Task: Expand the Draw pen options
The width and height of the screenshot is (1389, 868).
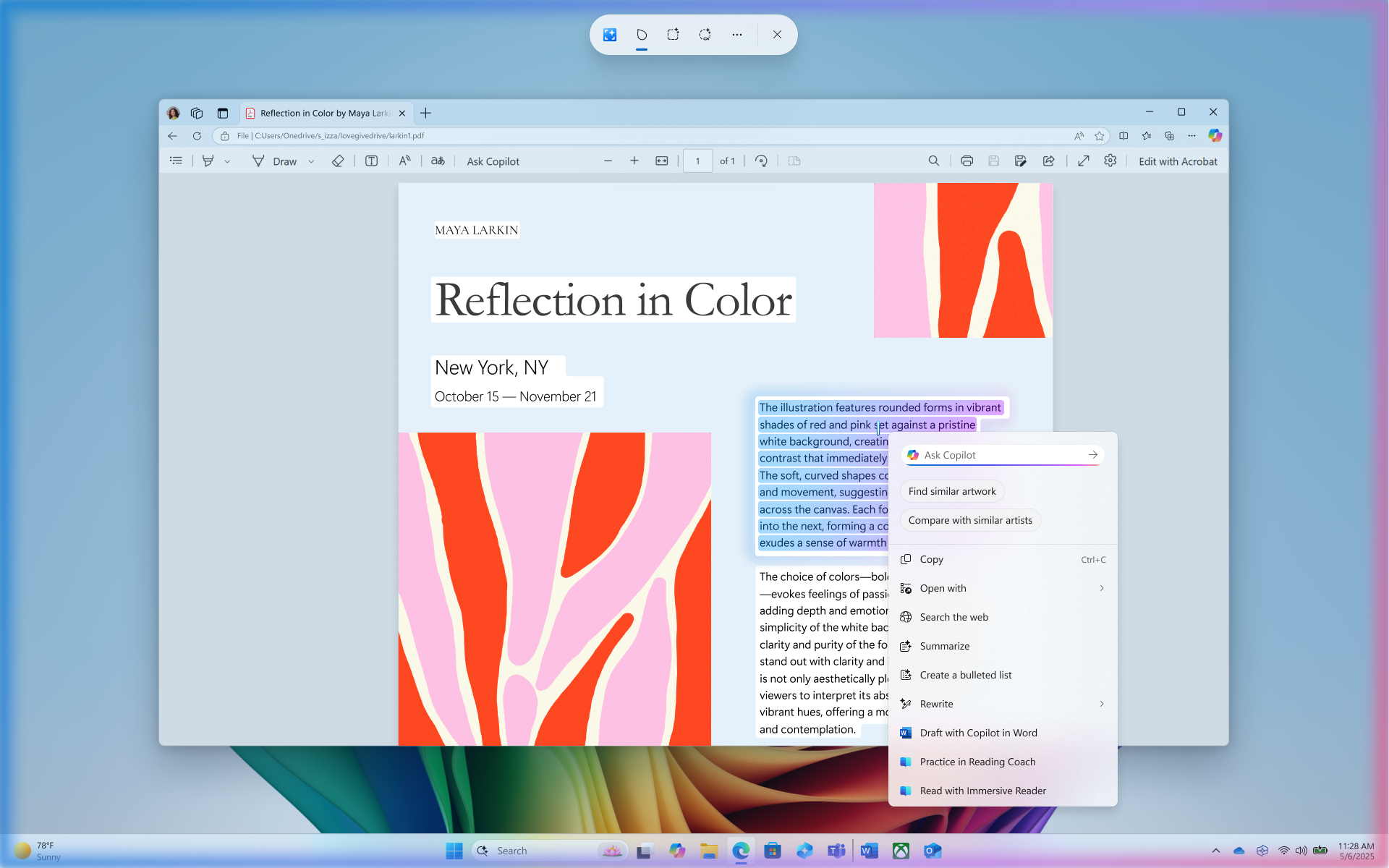Action: coord(311,161)
